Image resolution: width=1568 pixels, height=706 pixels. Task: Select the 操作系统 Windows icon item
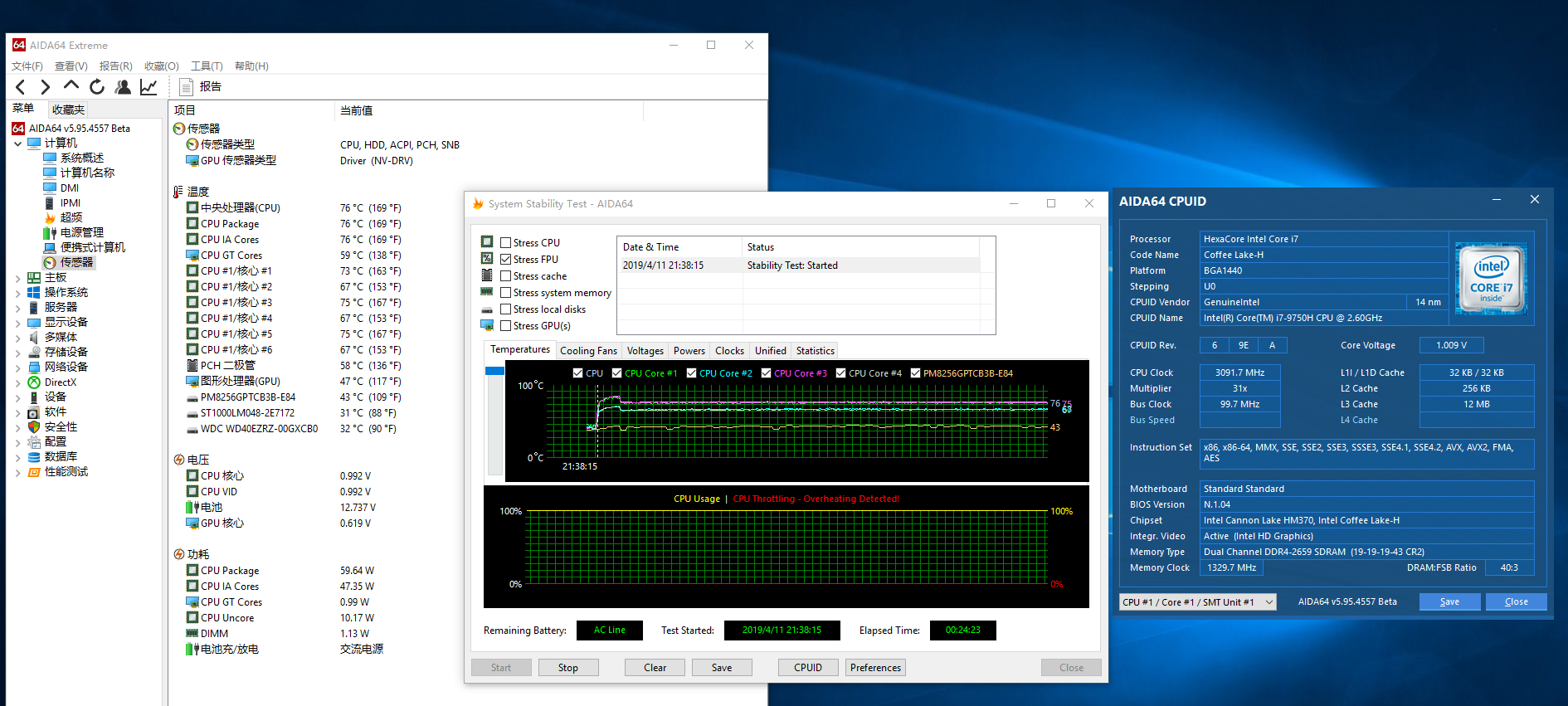pyautogui.click(x=34, y=292)
